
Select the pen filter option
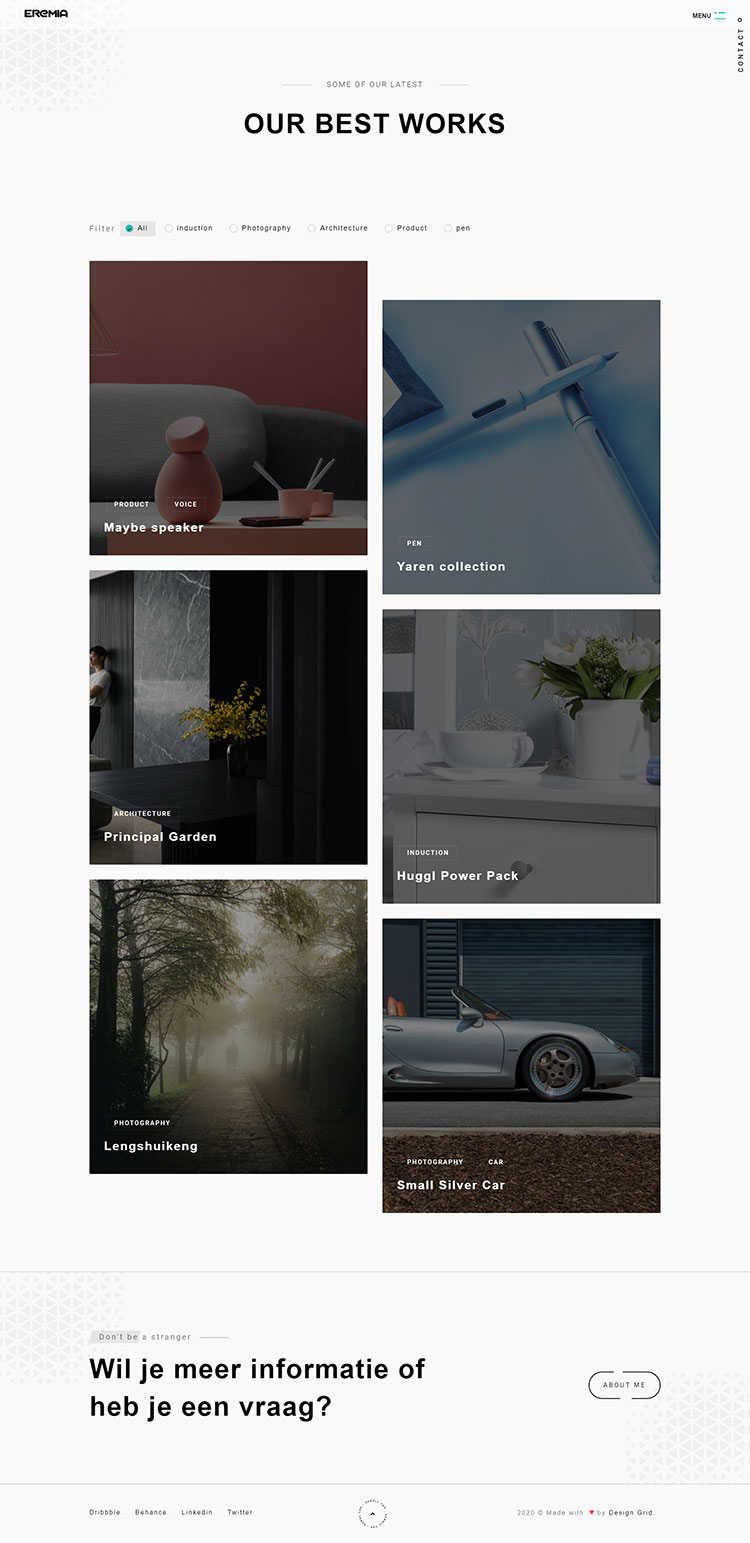tap(457, 228)
